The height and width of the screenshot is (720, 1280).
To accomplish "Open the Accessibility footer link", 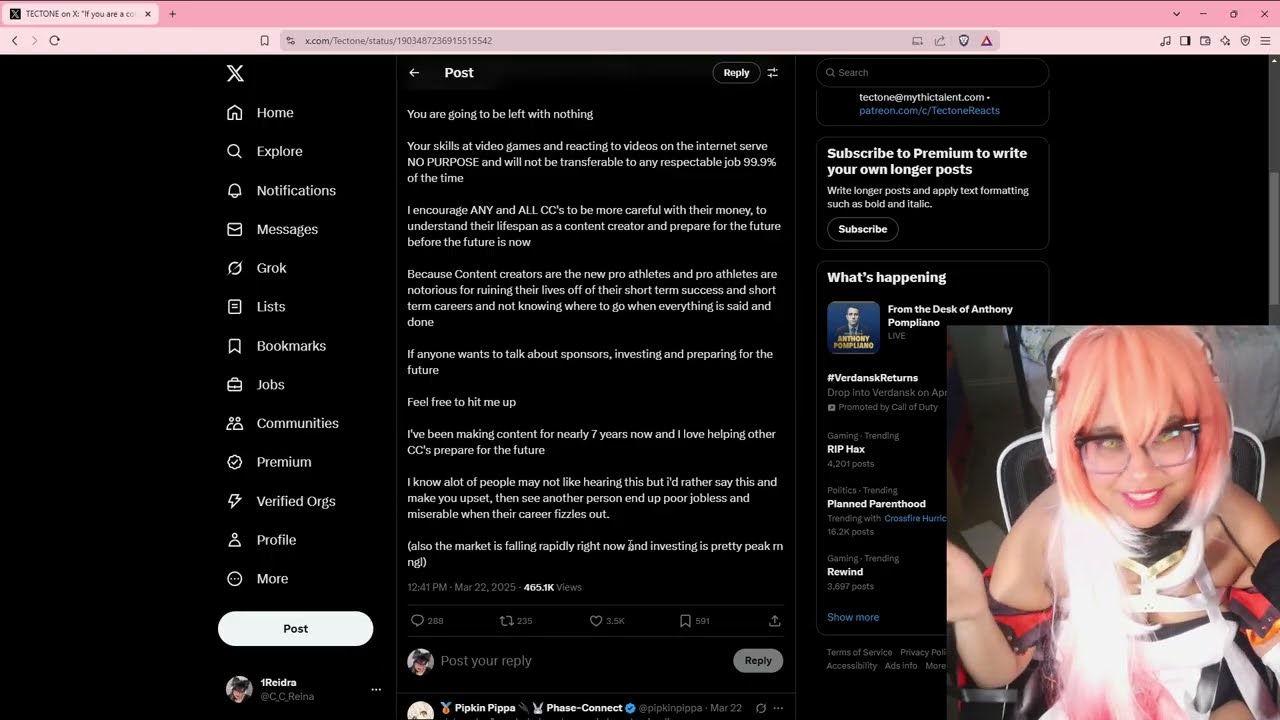I will point(852,666).
